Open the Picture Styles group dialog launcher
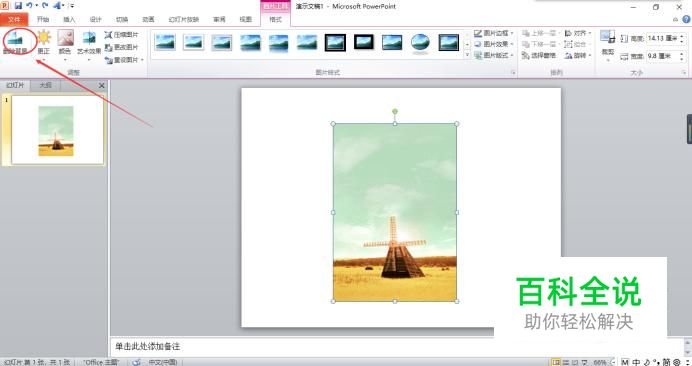This screenshot has width=692, height=366. pos(513,72)
